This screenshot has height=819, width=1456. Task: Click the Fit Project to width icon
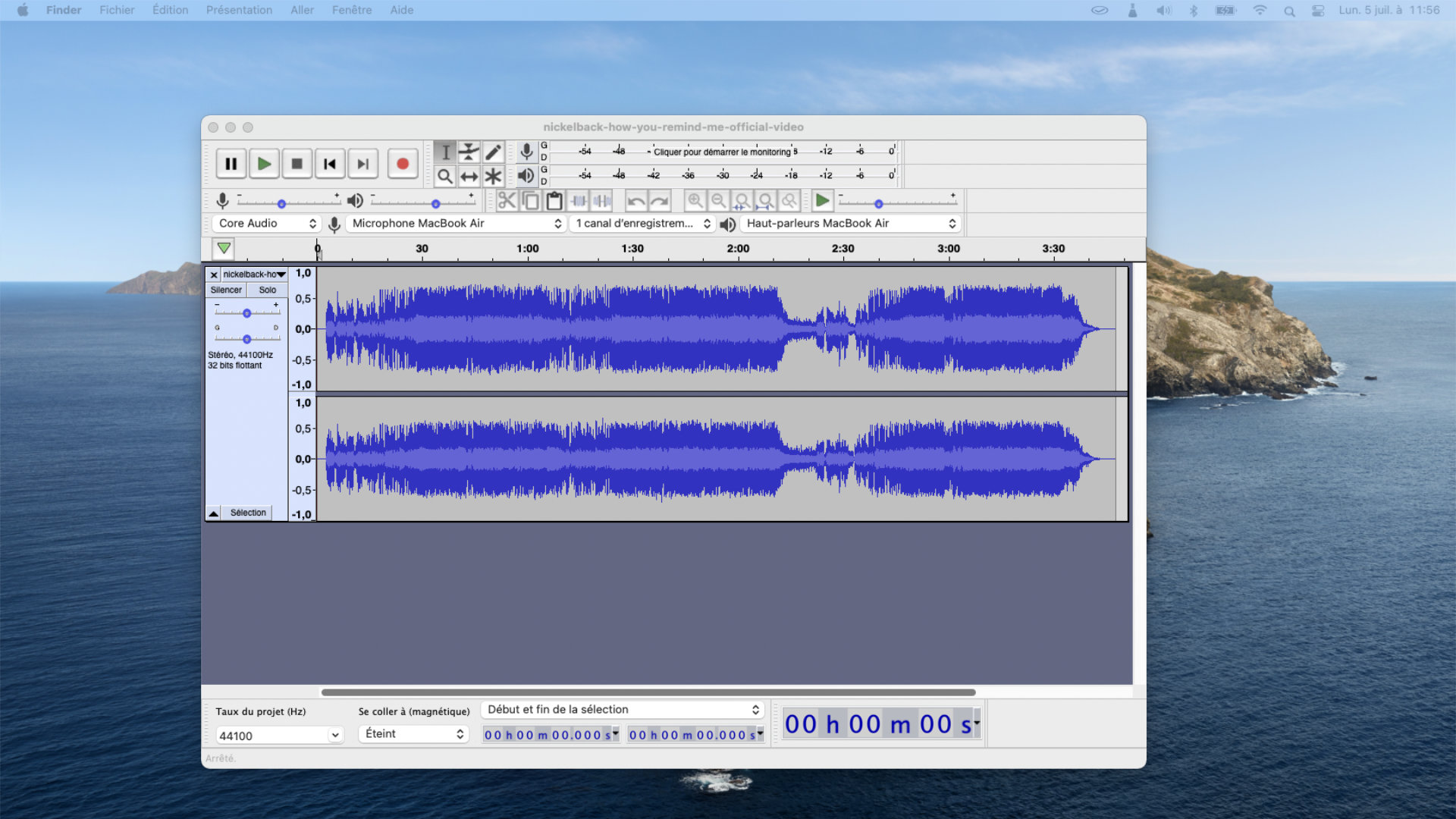tap(765, 201)
